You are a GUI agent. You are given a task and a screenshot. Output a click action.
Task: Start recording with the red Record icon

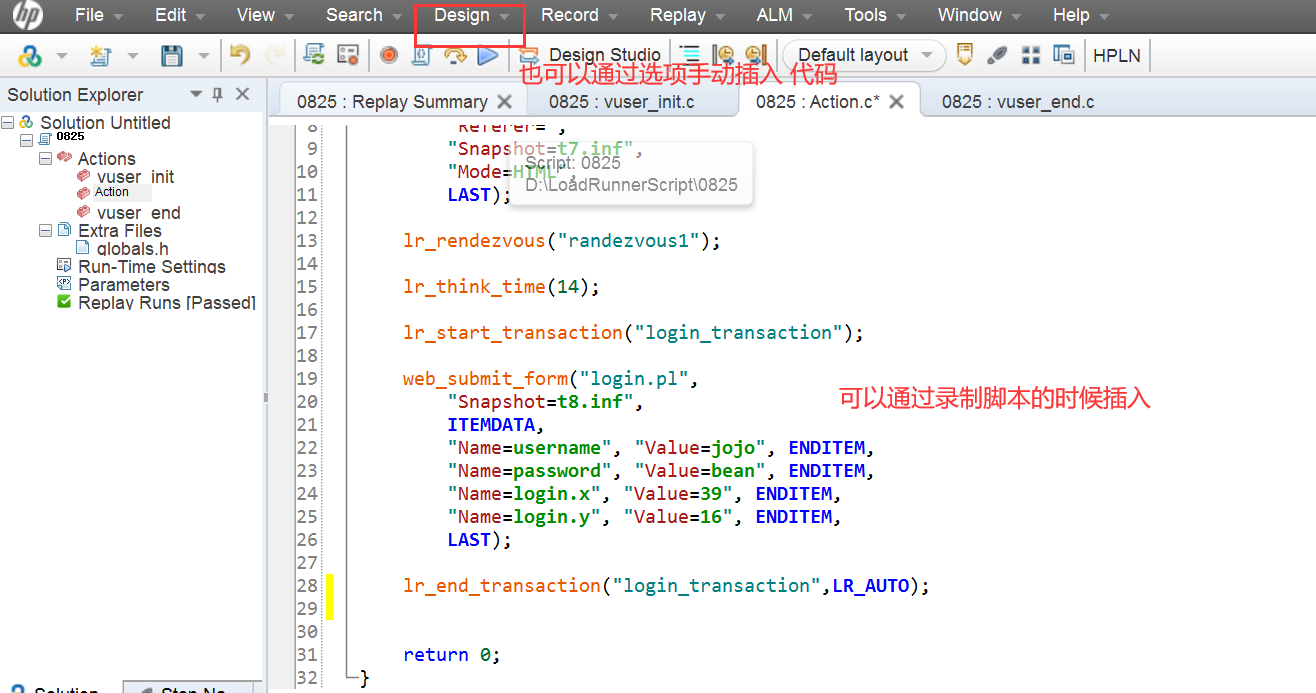pos(389,55)
